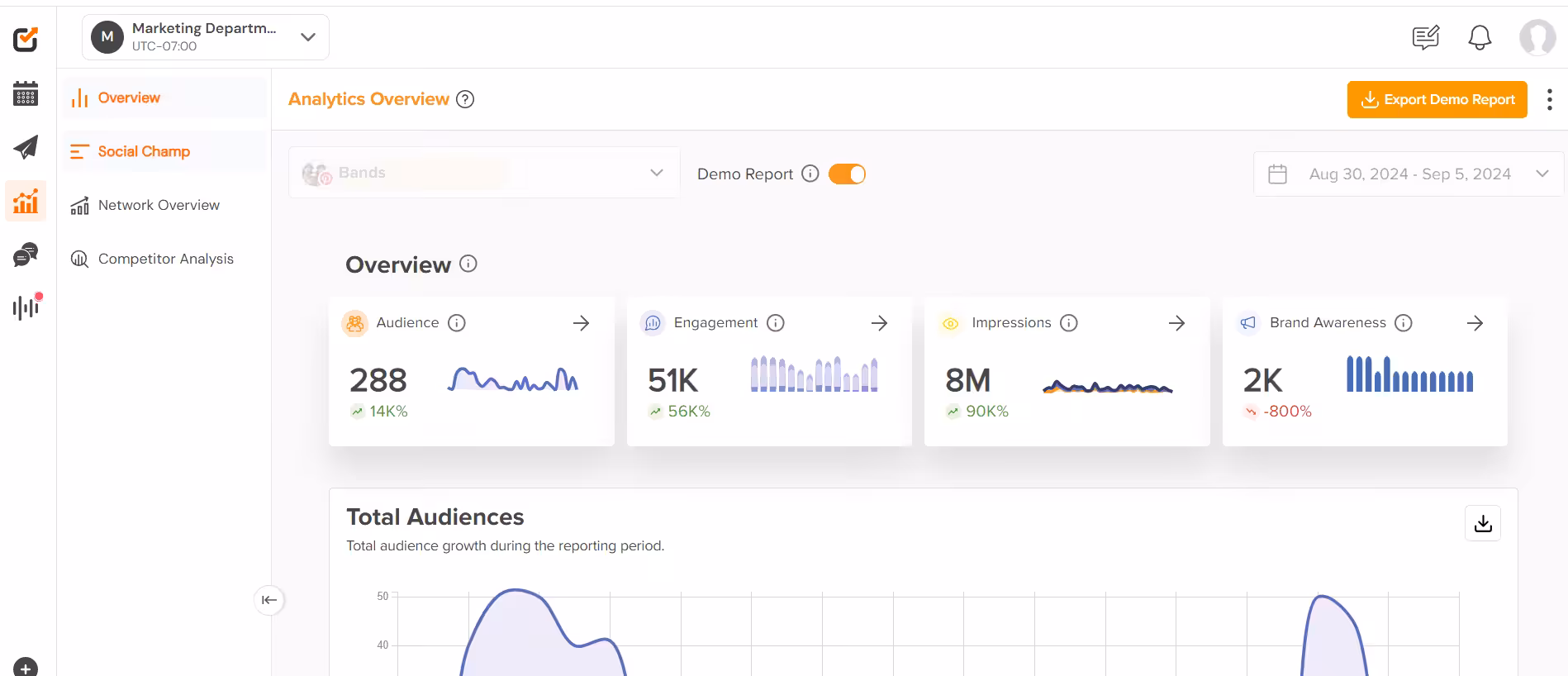Open Impressions details arrow
This screenshot has width=1568, height=676.
[x=1177, y=323]
